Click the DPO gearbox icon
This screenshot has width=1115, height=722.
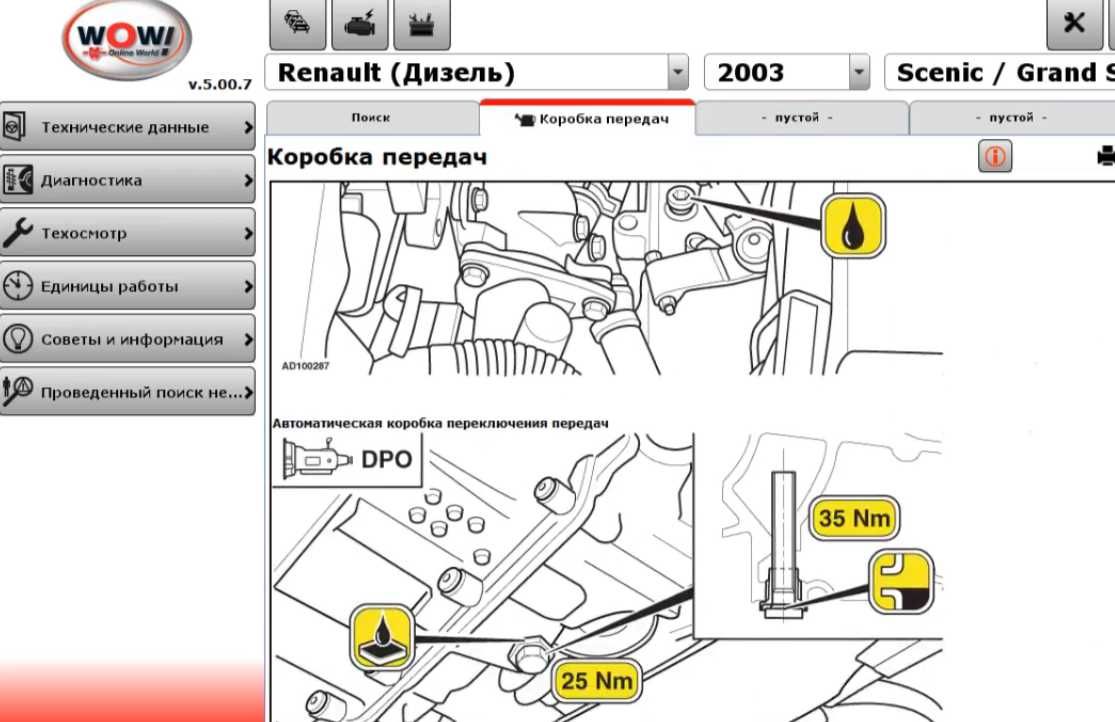click(x=317, y=459)
